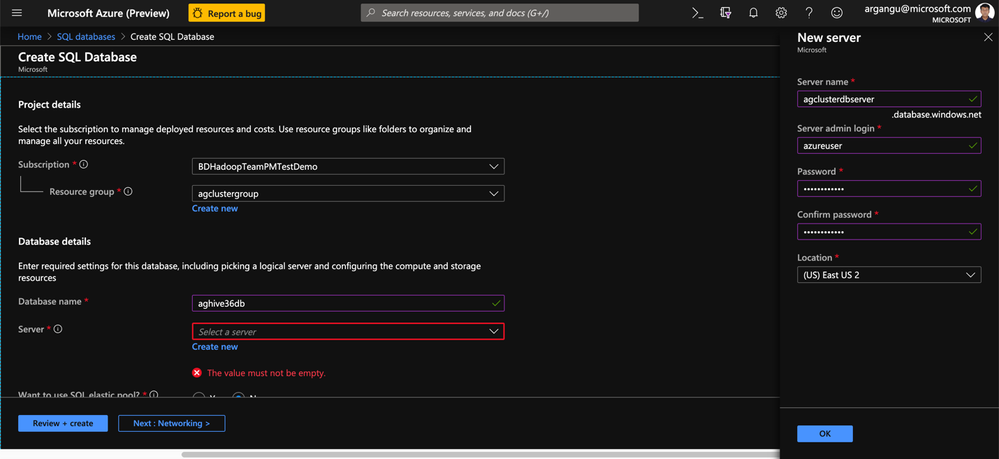The image size is (999, 459).
Task: Expand the Resource group dropdown agclustergroup
Action: tap(348, 193)
